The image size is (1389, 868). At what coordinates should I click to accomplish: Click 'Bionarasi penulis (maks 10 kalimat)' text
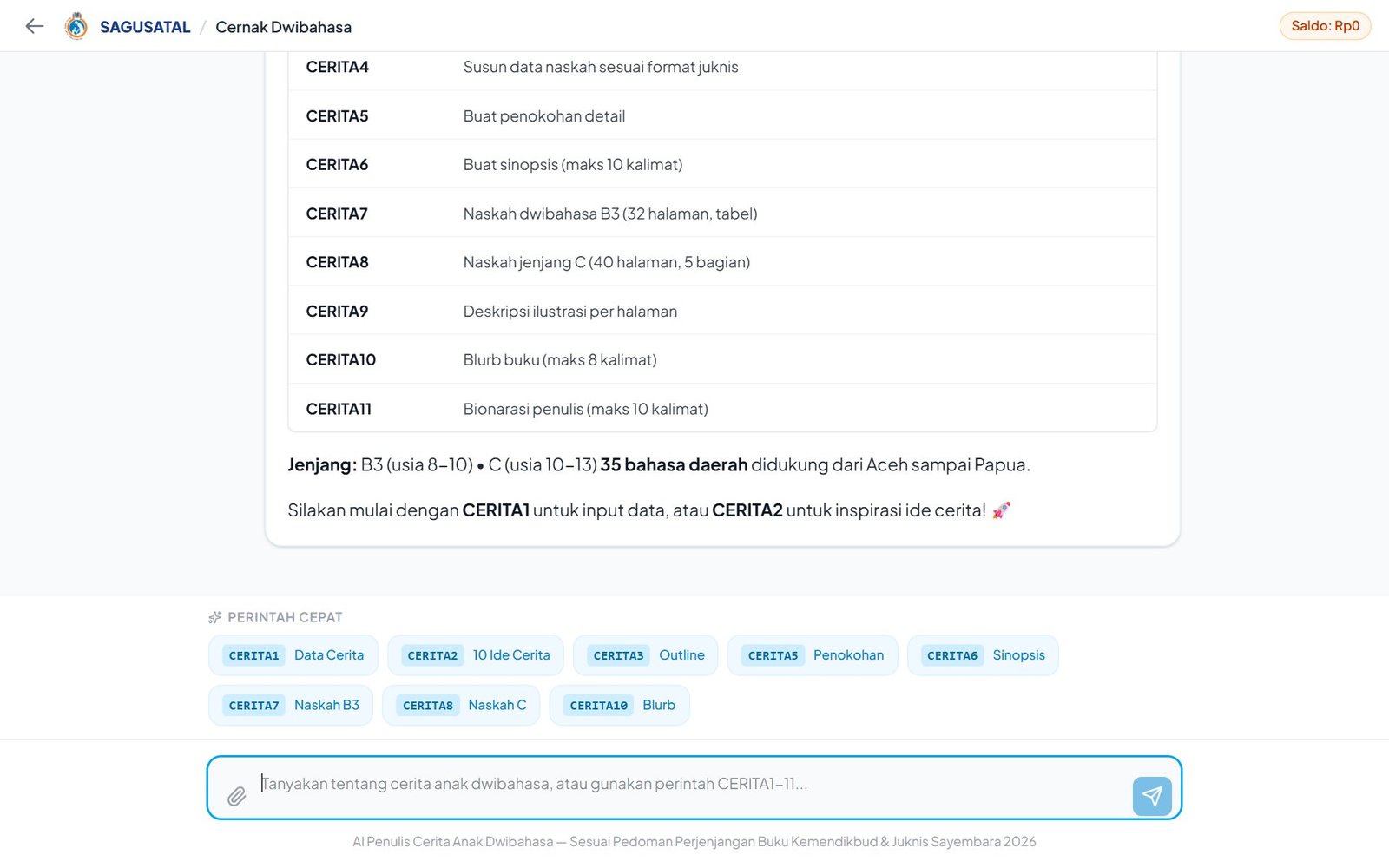click(x=586, y=409)
